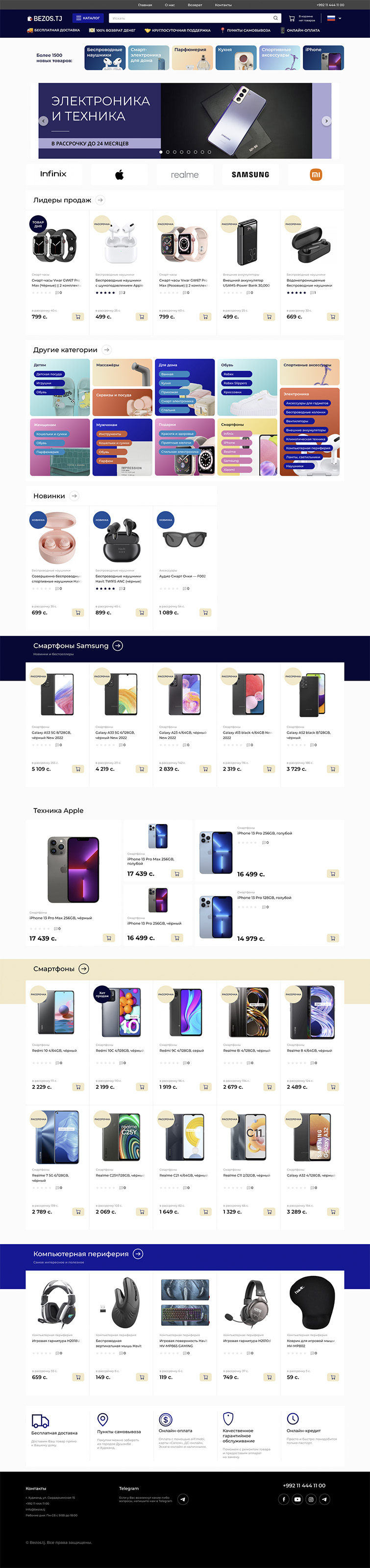Expand the language flag dropdown
The height and width of the screenshot is (1568, 370).
334,18
